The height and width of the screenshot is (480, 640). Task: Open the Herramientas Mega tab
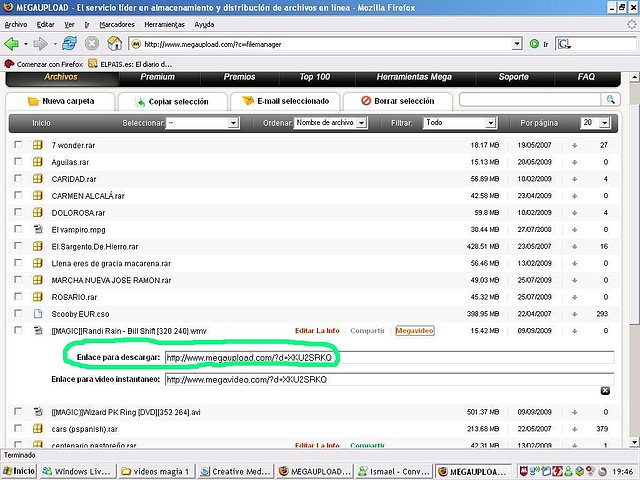tap(414, 77)
